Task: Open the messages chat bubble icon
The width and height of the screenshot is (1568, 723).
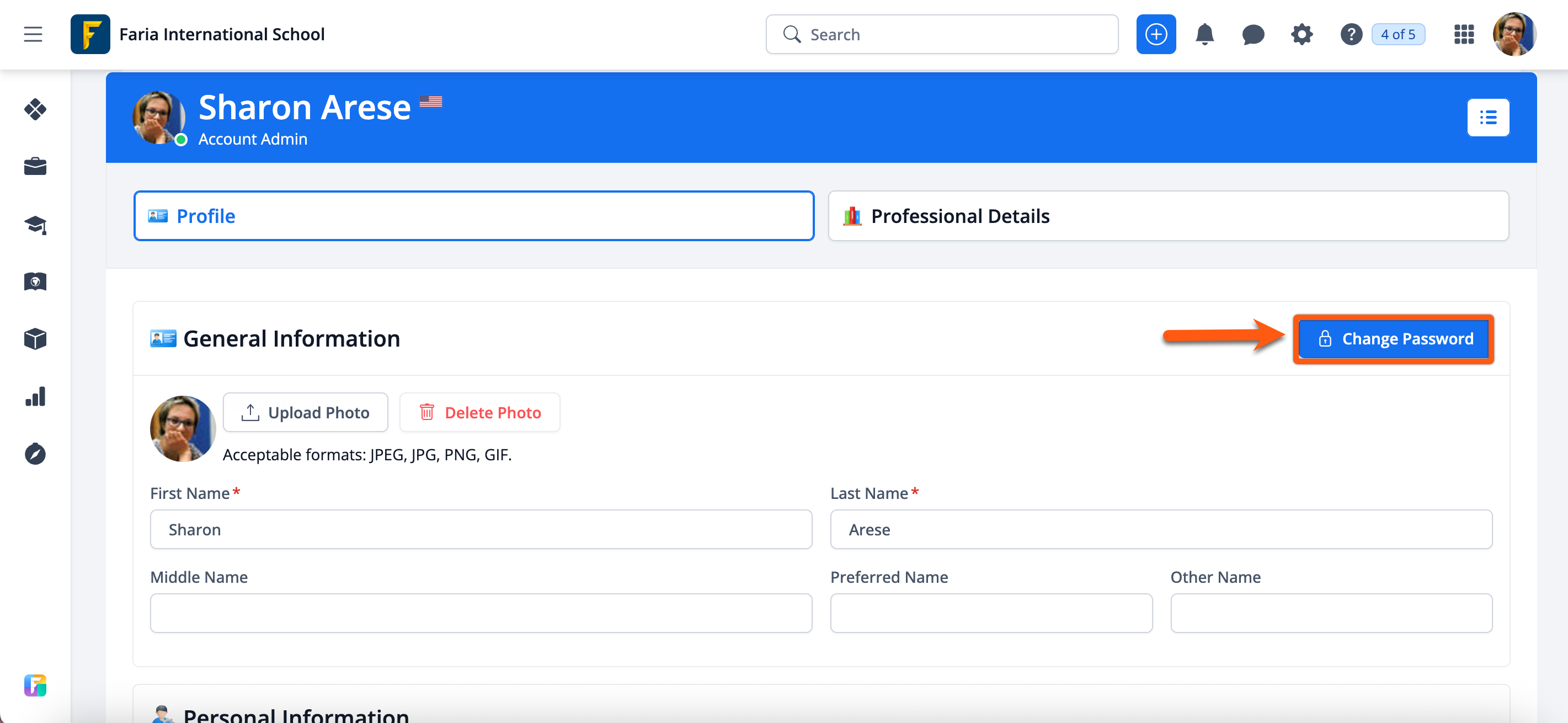Action: 1253,34
